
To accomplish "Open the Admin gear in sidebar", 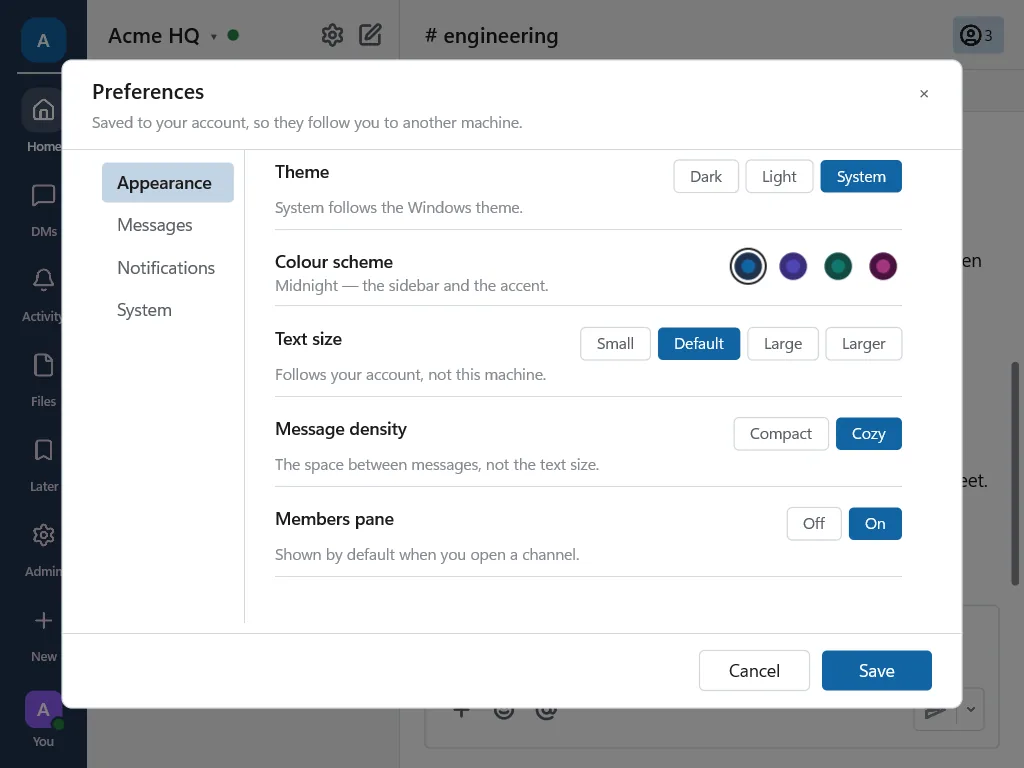I will click(43, 535).
